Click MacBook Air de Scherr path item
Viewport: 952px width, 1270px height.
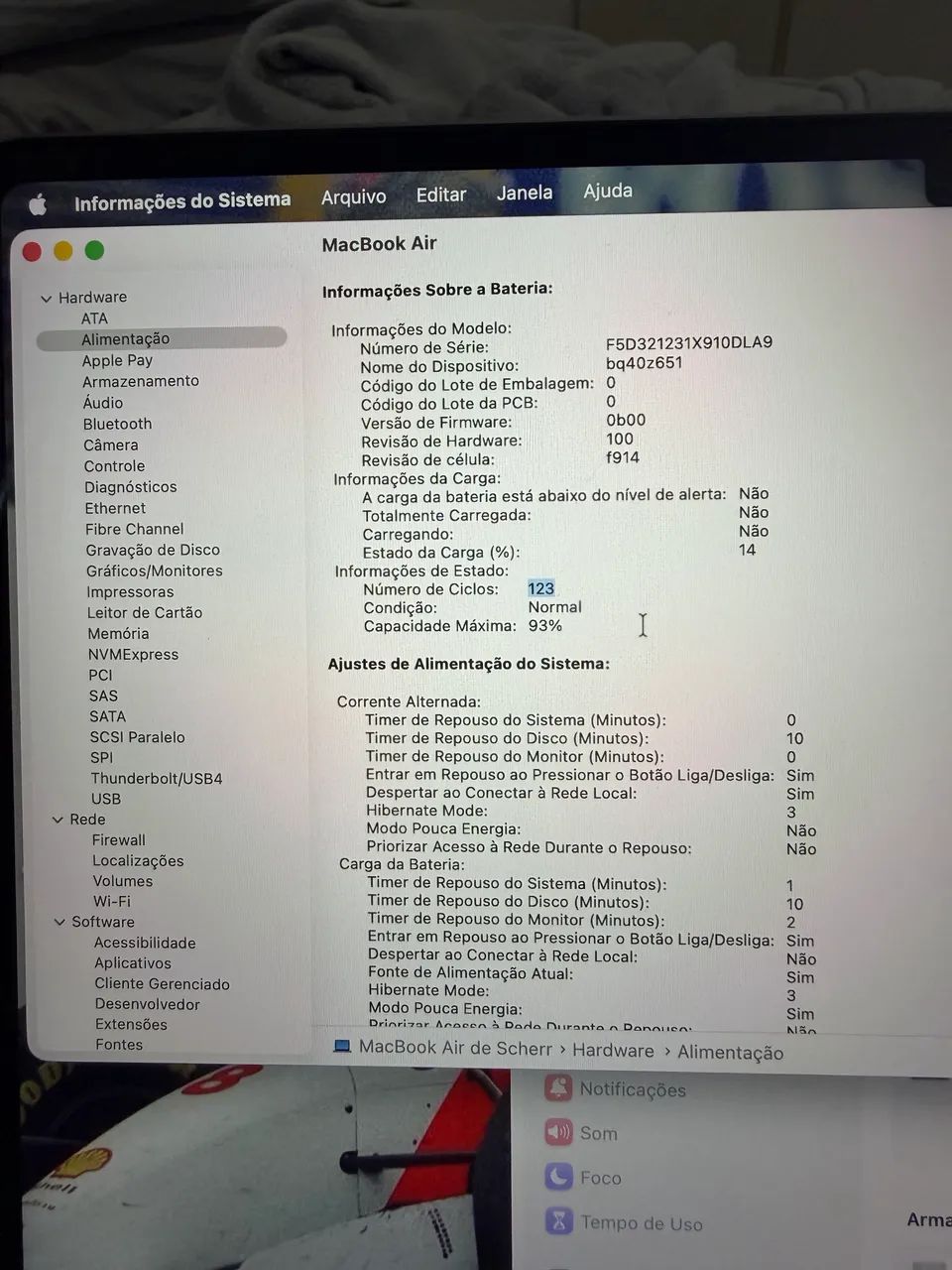pos(455,1048)
